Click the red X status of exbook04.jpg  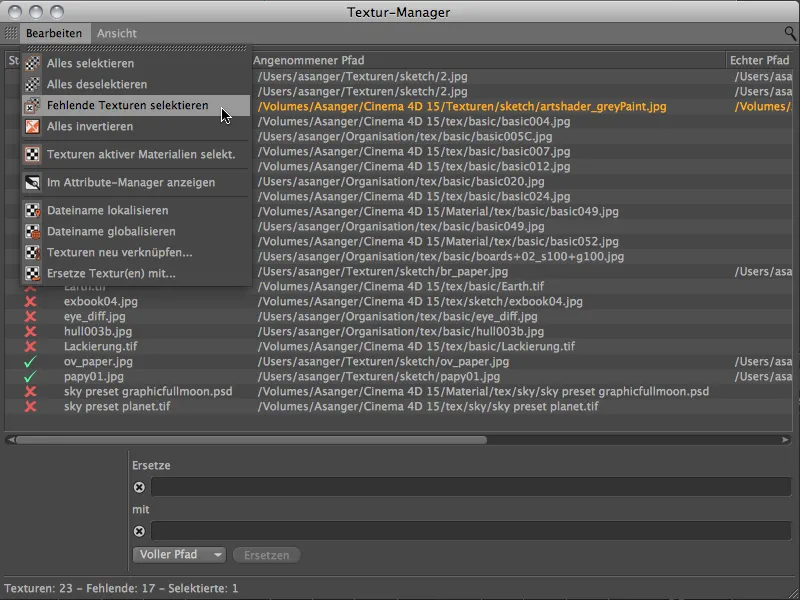[31, 302]
